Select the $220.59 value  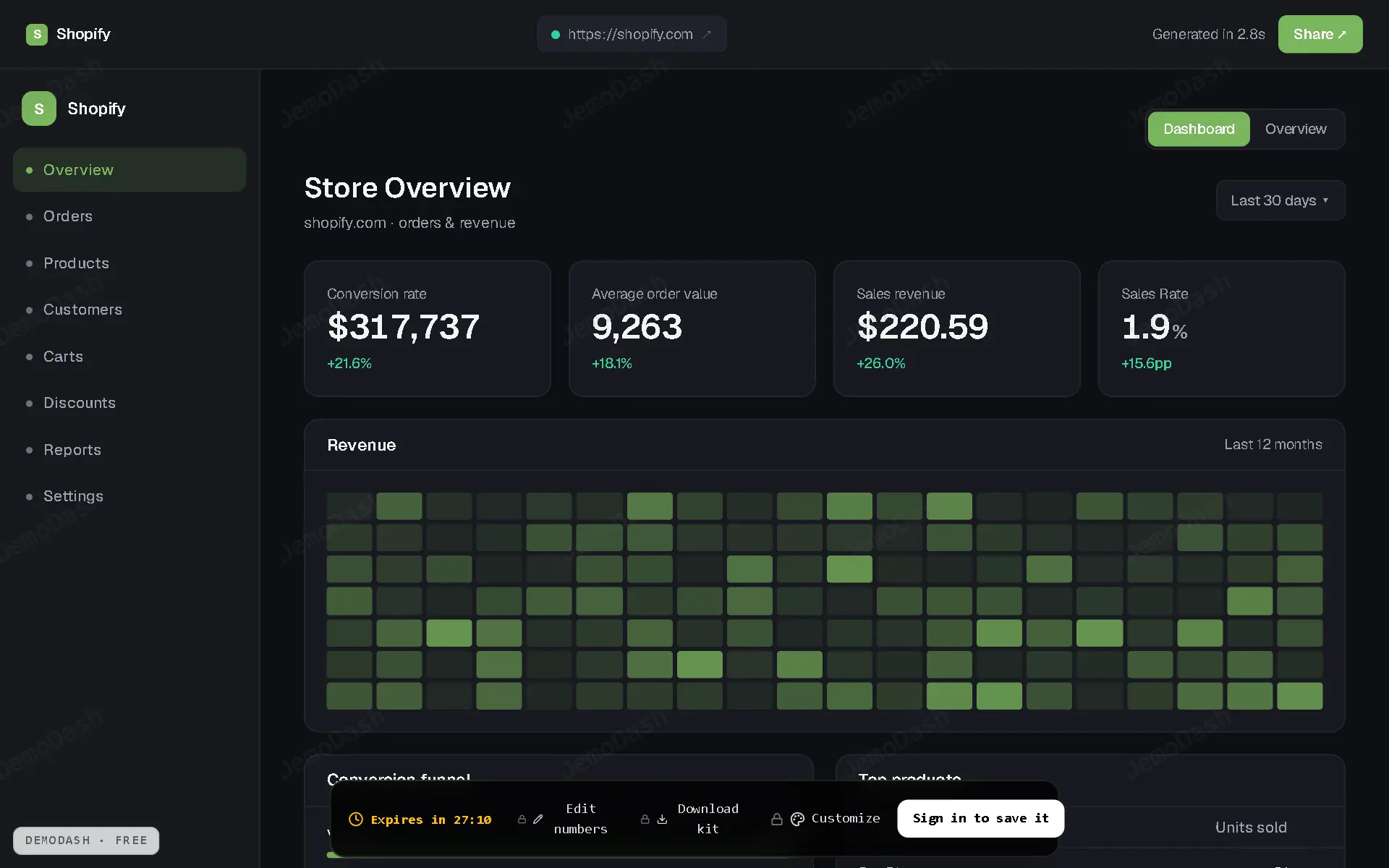pos(922,327)
